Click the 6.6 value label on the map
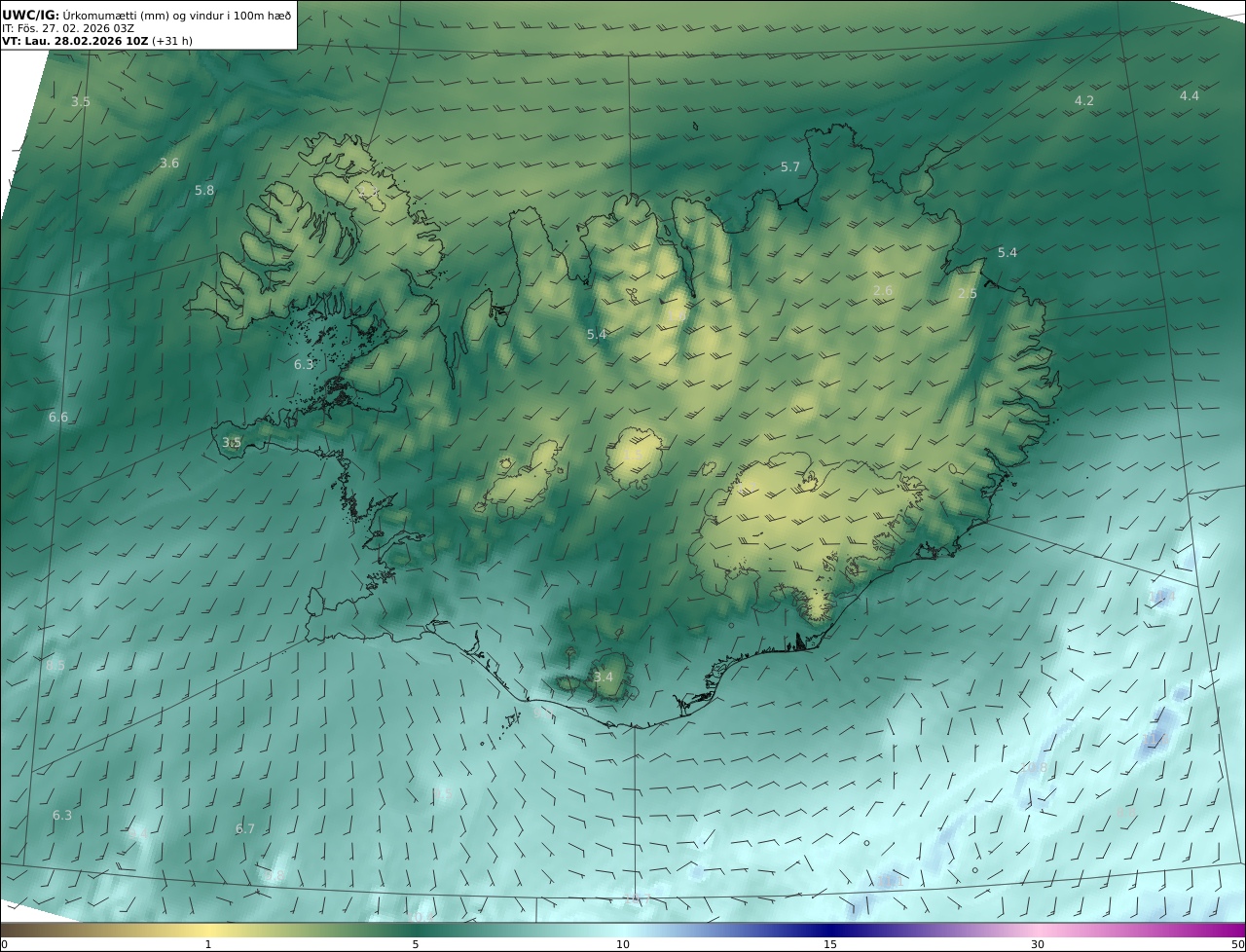 [58, 418]
